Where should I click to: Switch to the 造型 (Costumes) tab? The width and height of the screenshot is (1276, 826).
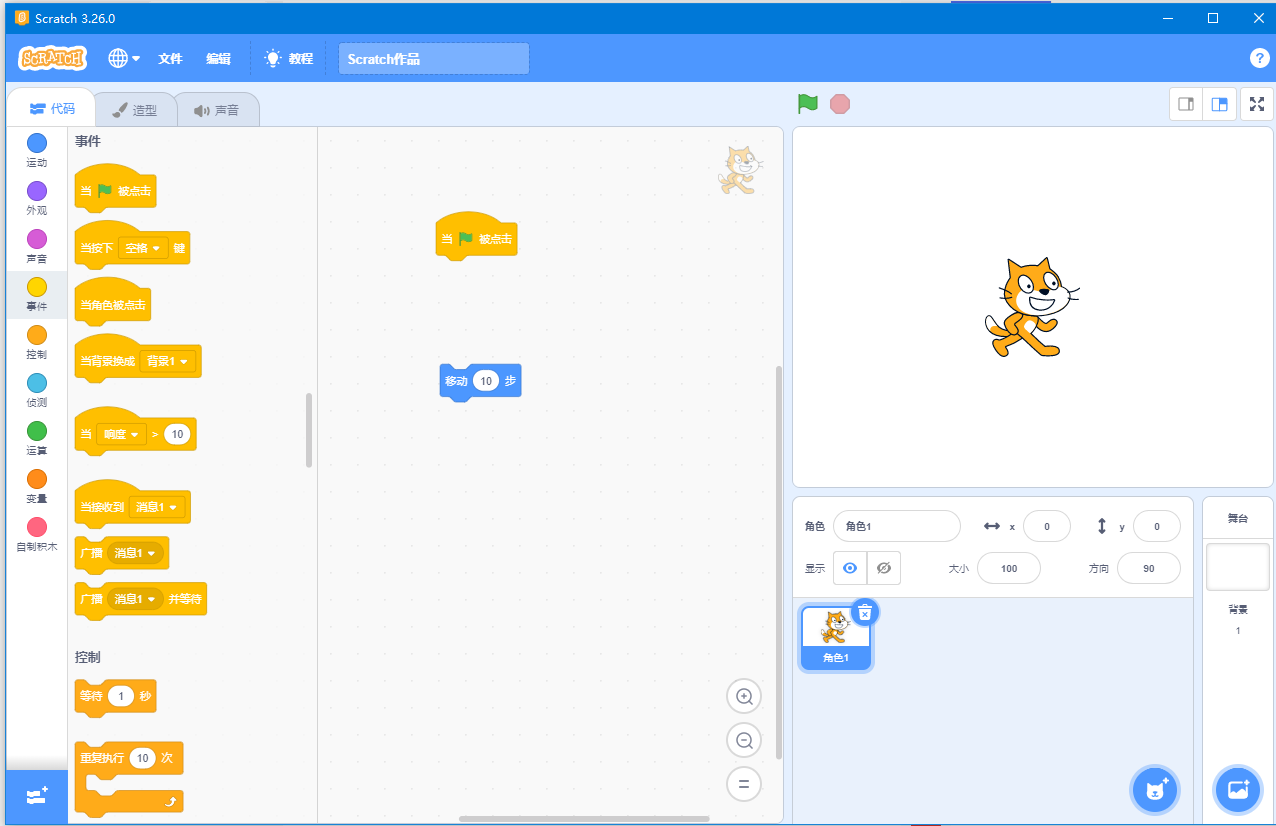tap(135, 109)
